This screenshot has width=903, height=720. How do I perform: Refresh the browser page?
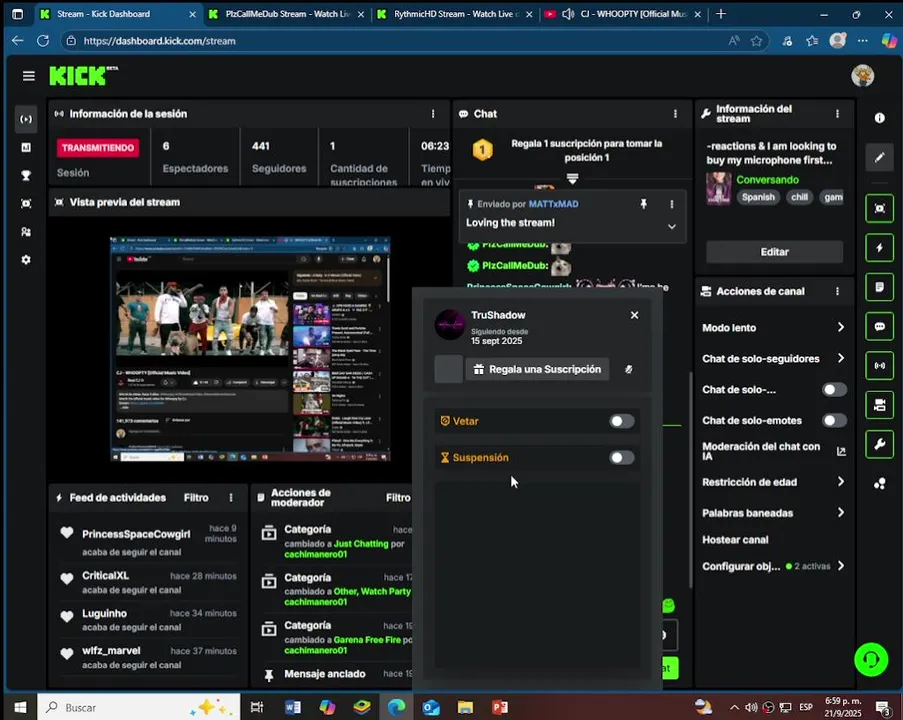[43, 41]
